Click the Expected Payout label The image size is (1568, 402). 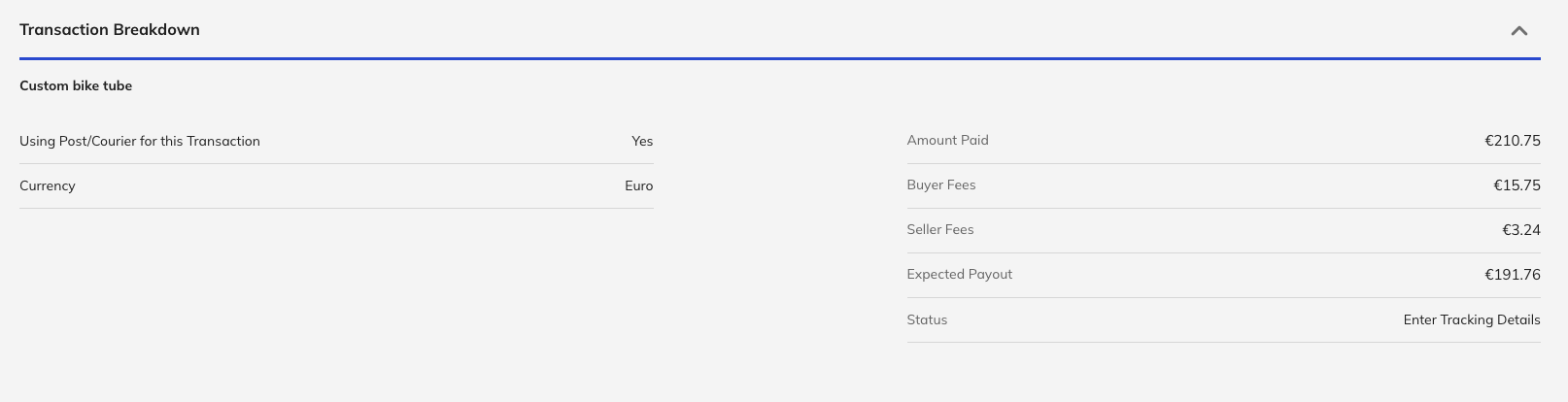(959, 274)
